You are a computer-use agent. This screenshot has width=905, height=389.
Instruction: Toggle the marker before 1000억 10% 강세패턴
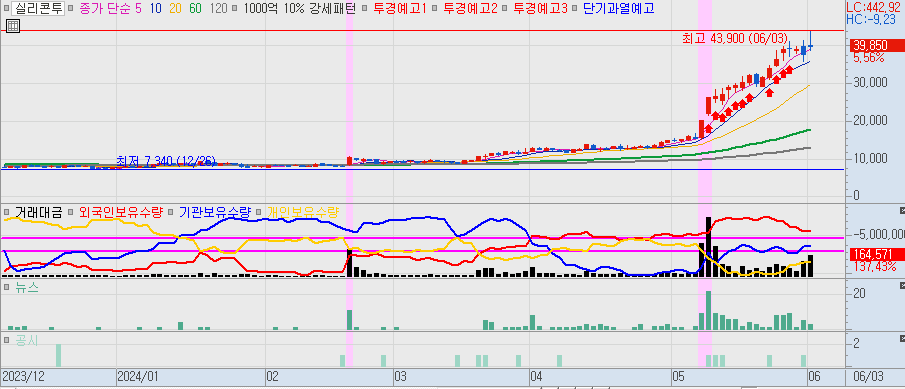(235, 9)
